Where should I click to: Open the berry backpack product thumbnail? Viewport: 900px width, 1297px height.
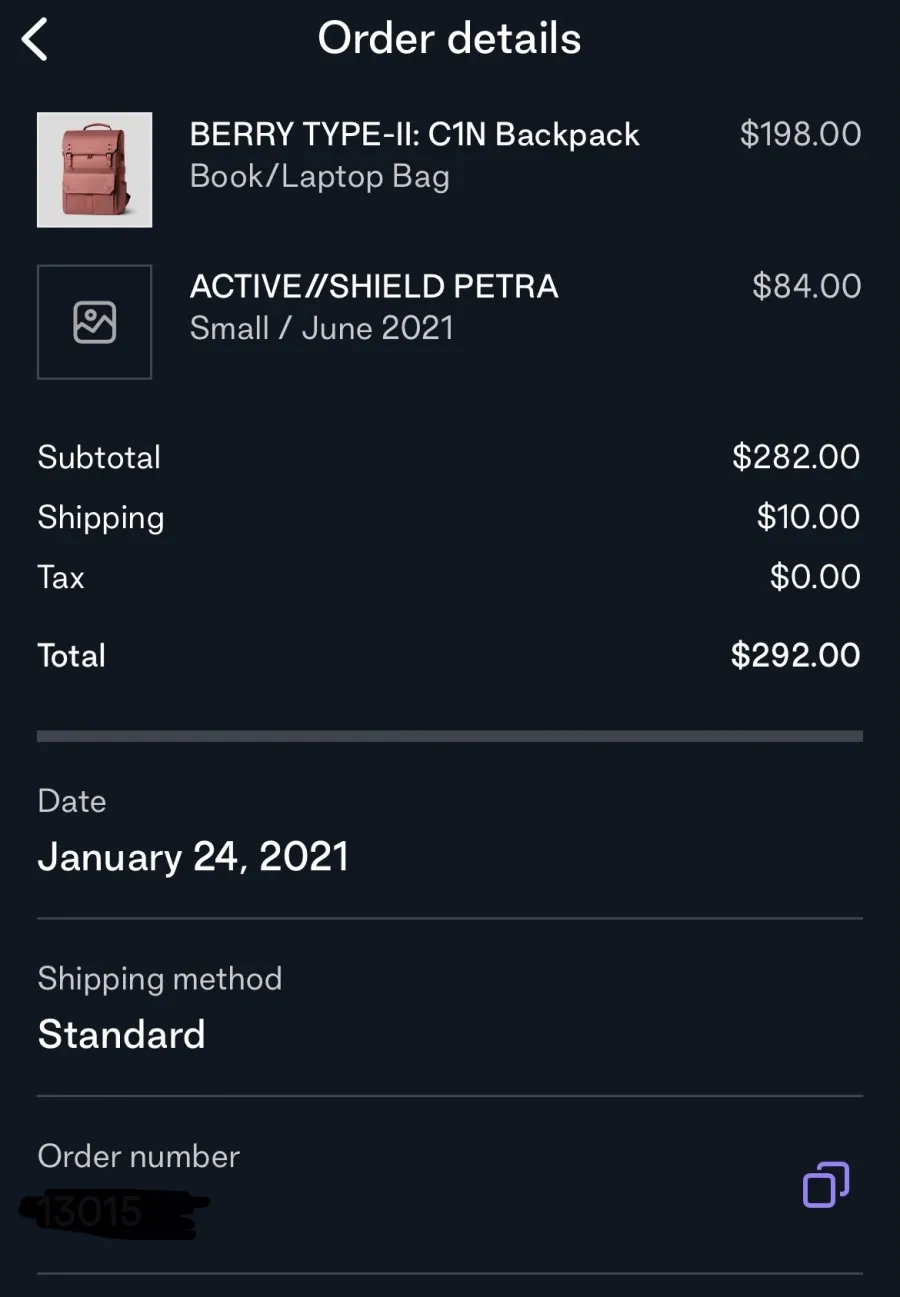(95, 170)
